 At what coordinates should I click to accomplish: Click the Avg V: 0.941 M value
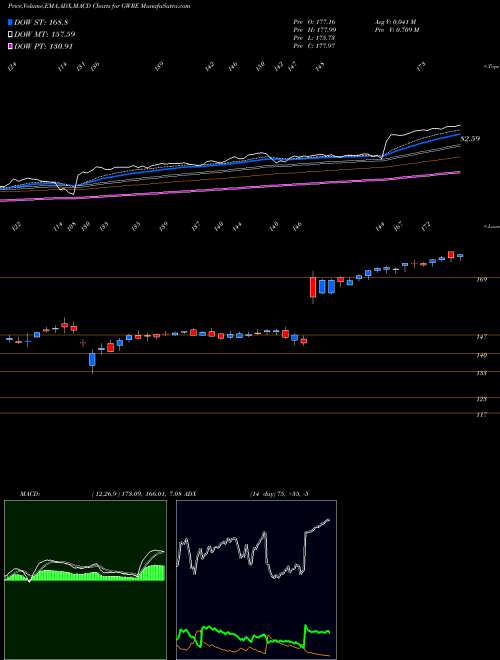(x=395, y=22)
